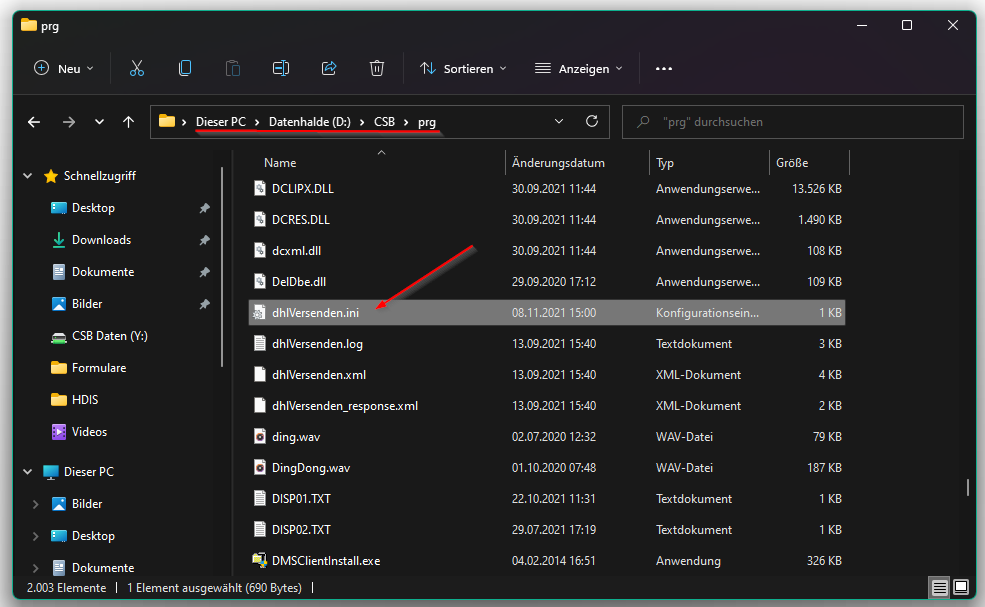Screen dimensions: 985x607
Task: Select Desktop in Schnellzugriff
Action: [93, 208]
